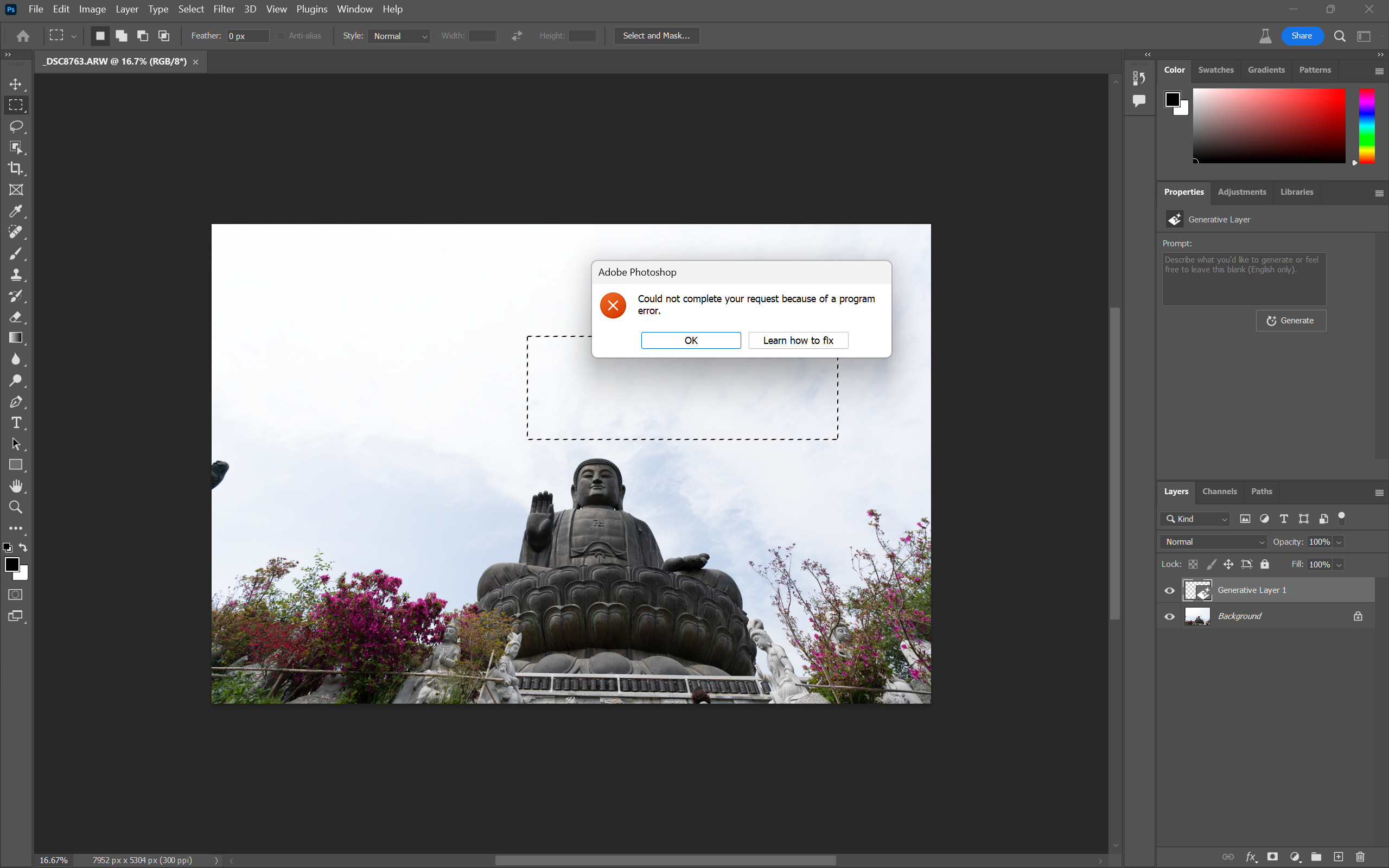Select the Clone Stamp tool

16,275
